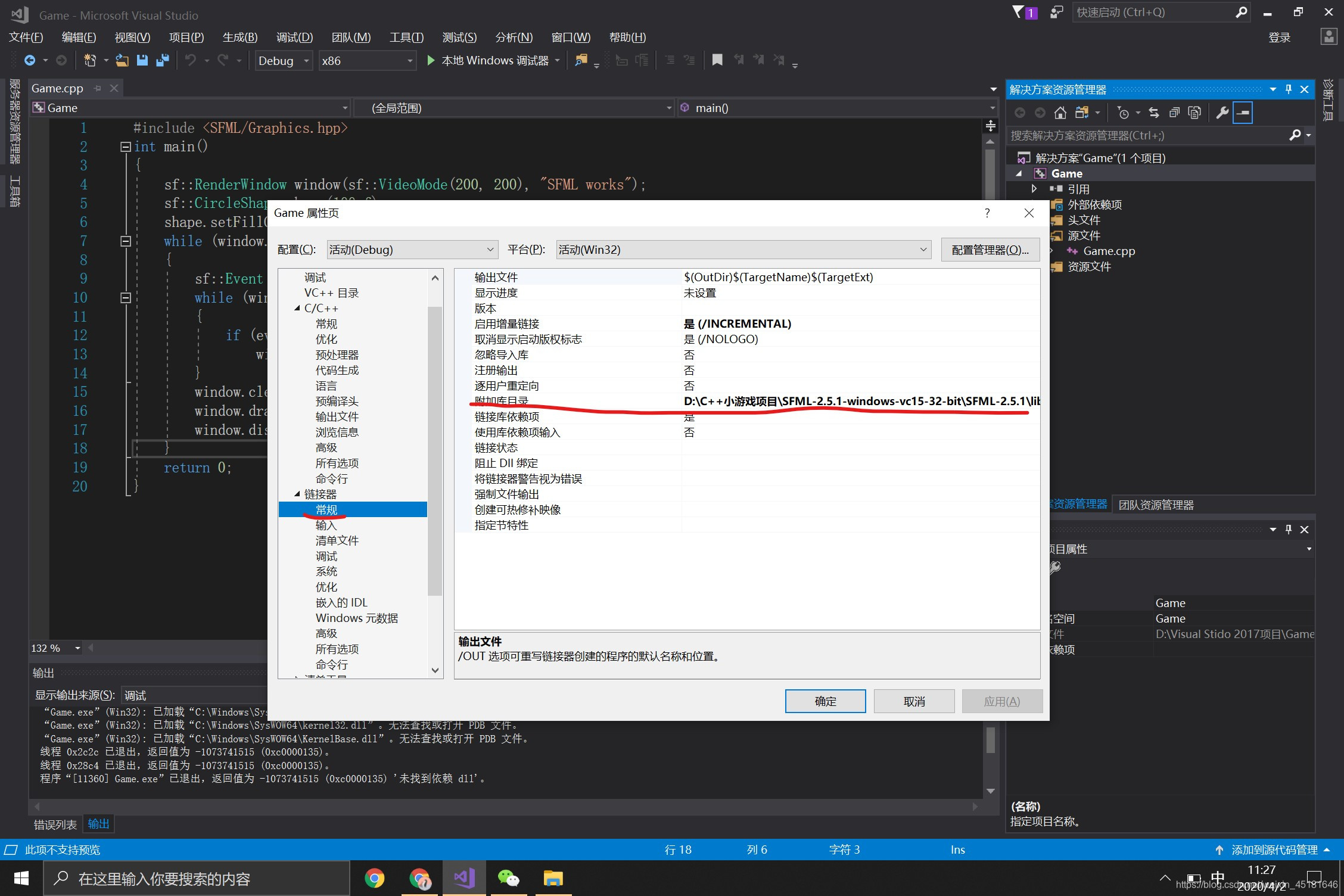Toggle the pin on the Game.cpp tab
The width and height of the screenshot is (1344, 896).
click(x=98, y=88)
